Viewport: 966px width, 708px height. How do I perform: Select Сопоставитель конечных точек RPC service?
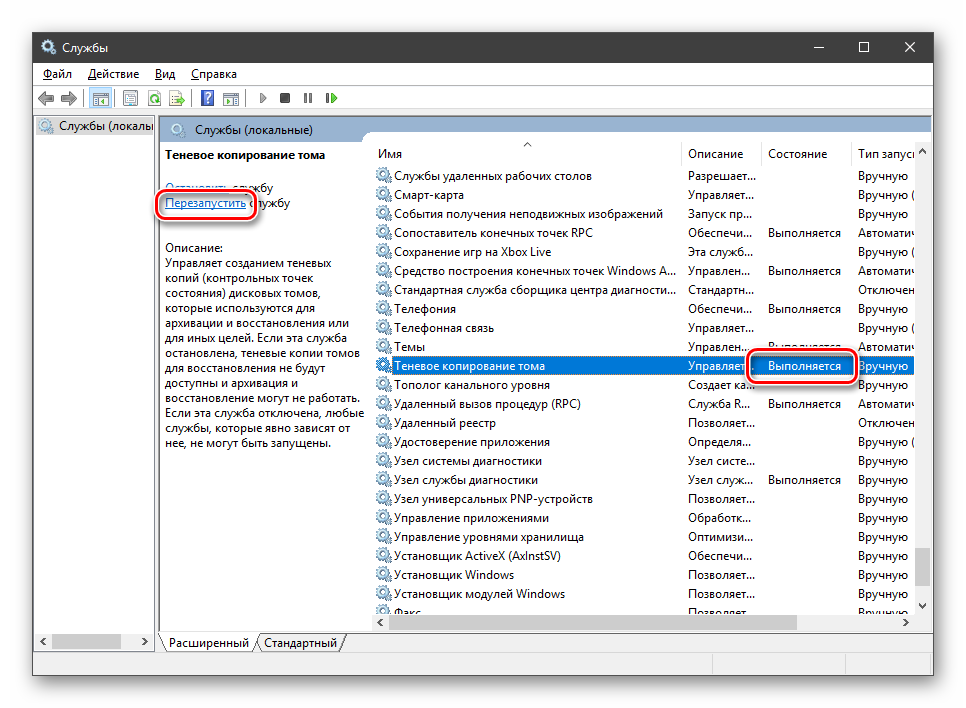(x=644, y=233)
